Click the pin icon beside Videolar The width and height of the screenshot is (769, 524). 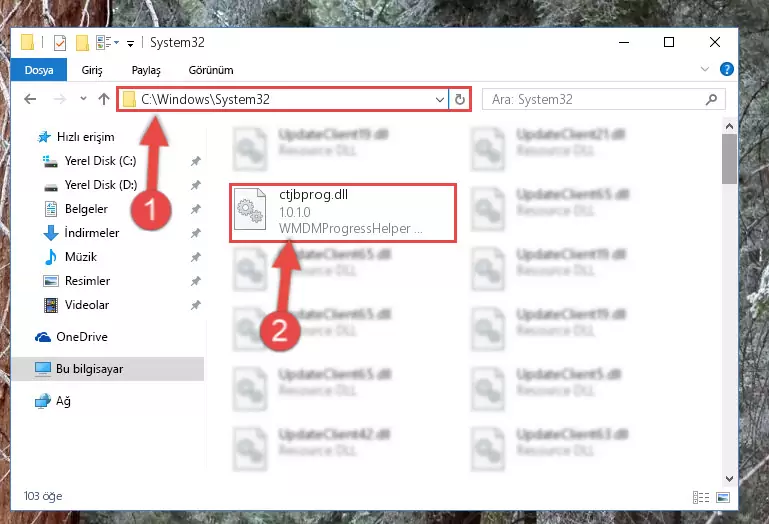coord(196,305)
